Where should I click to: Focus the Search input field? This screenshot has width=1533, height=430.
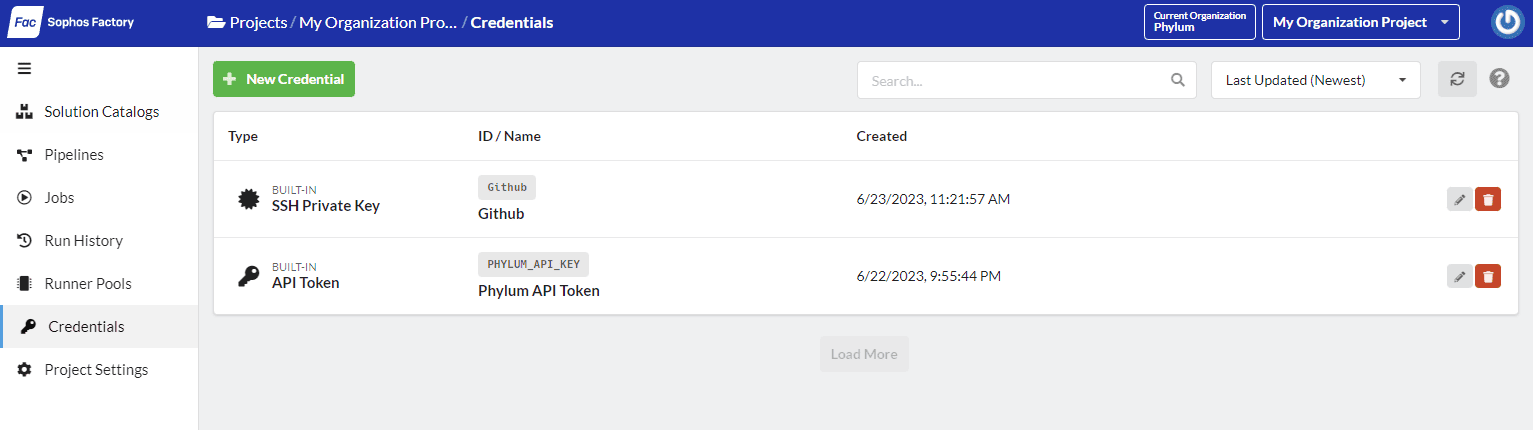tap(1027, 80)
